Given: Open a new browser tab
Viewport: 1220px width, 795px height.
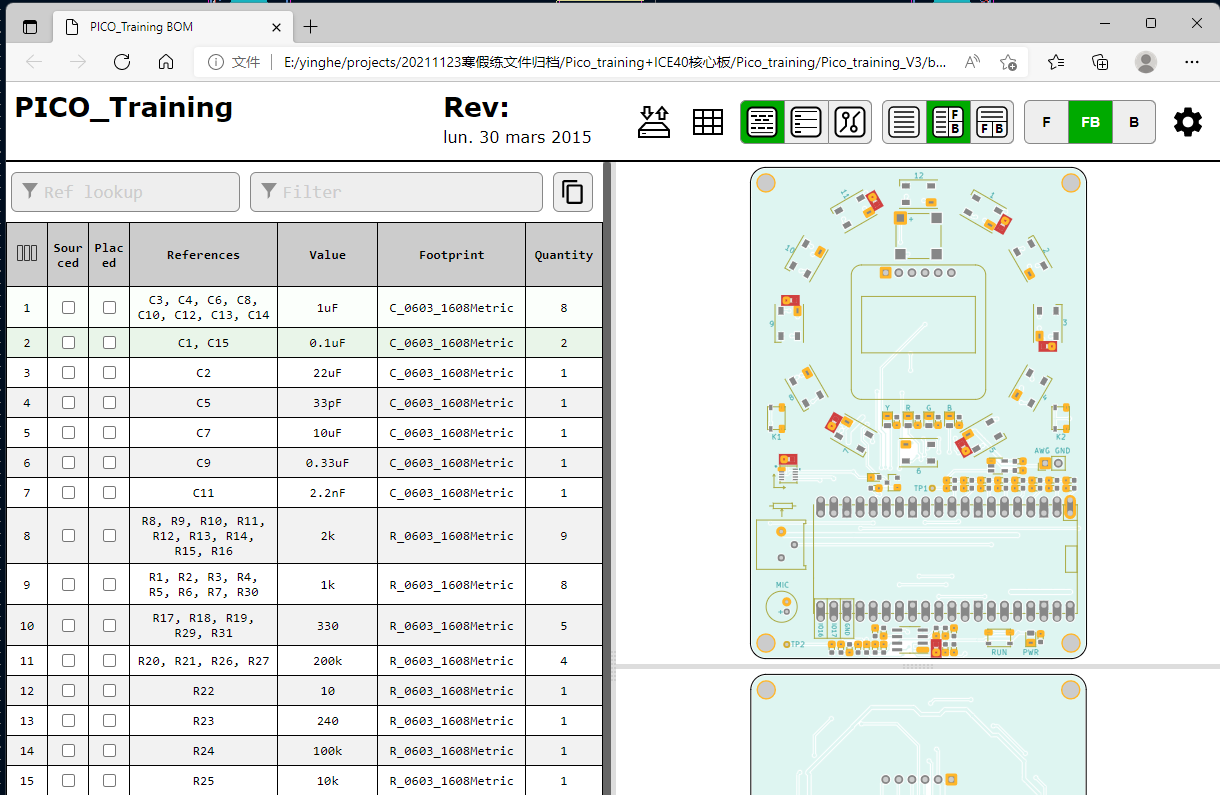Looking at the screenshot, I should click(x=311, y=27).
